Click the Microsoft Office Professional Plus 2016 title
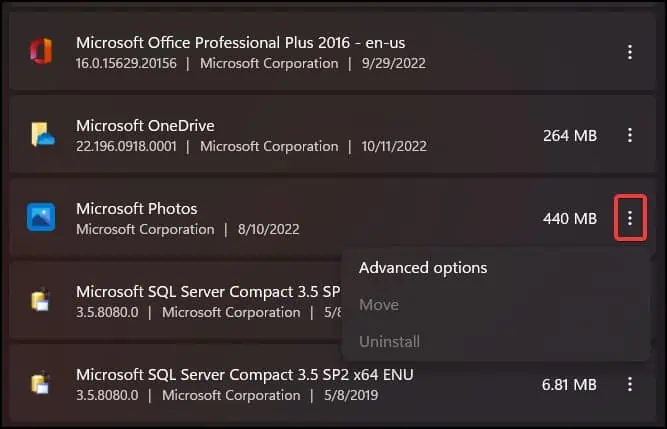 (x=240, y=43)
